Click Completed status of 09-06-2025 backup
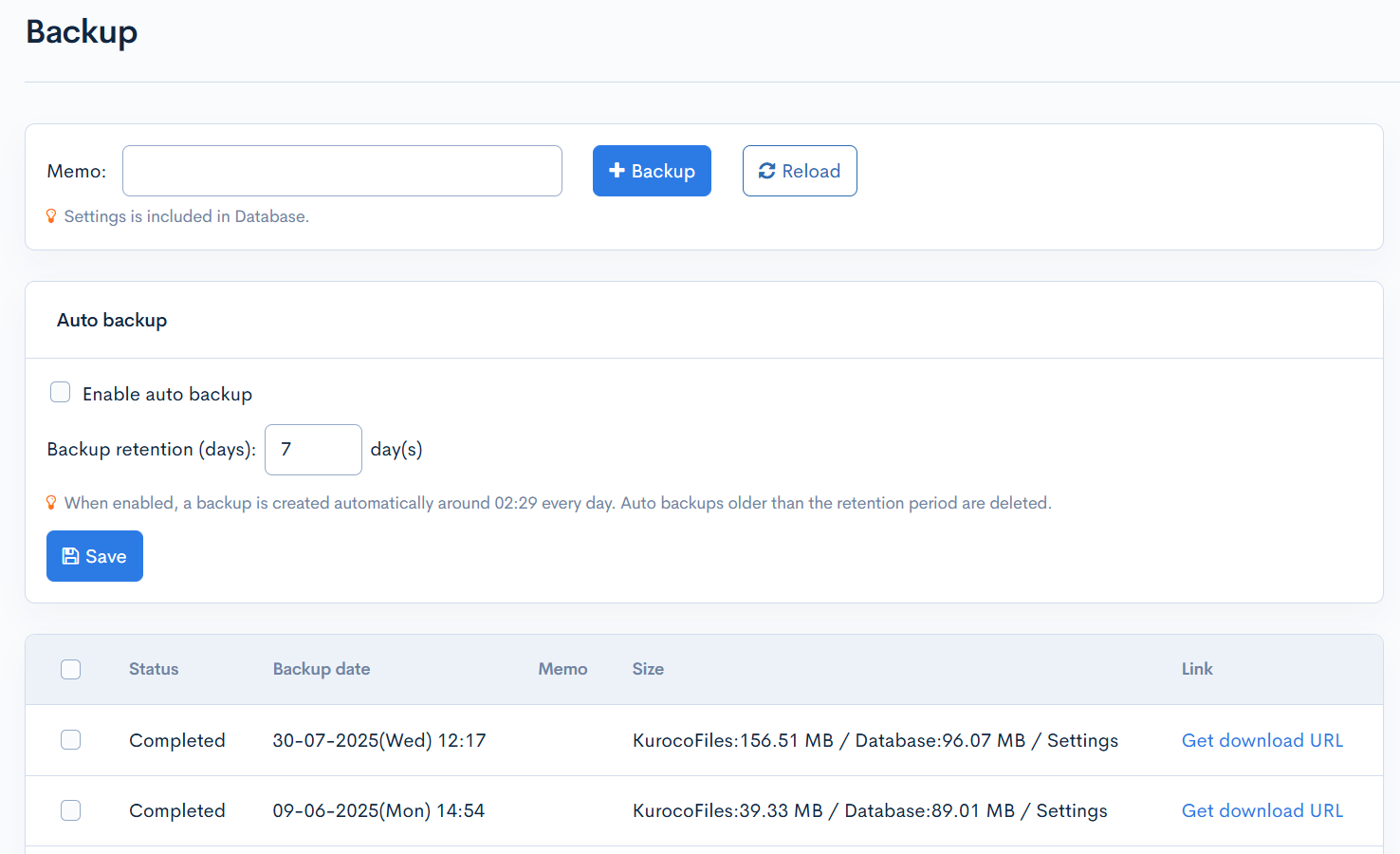 [177, 810]
